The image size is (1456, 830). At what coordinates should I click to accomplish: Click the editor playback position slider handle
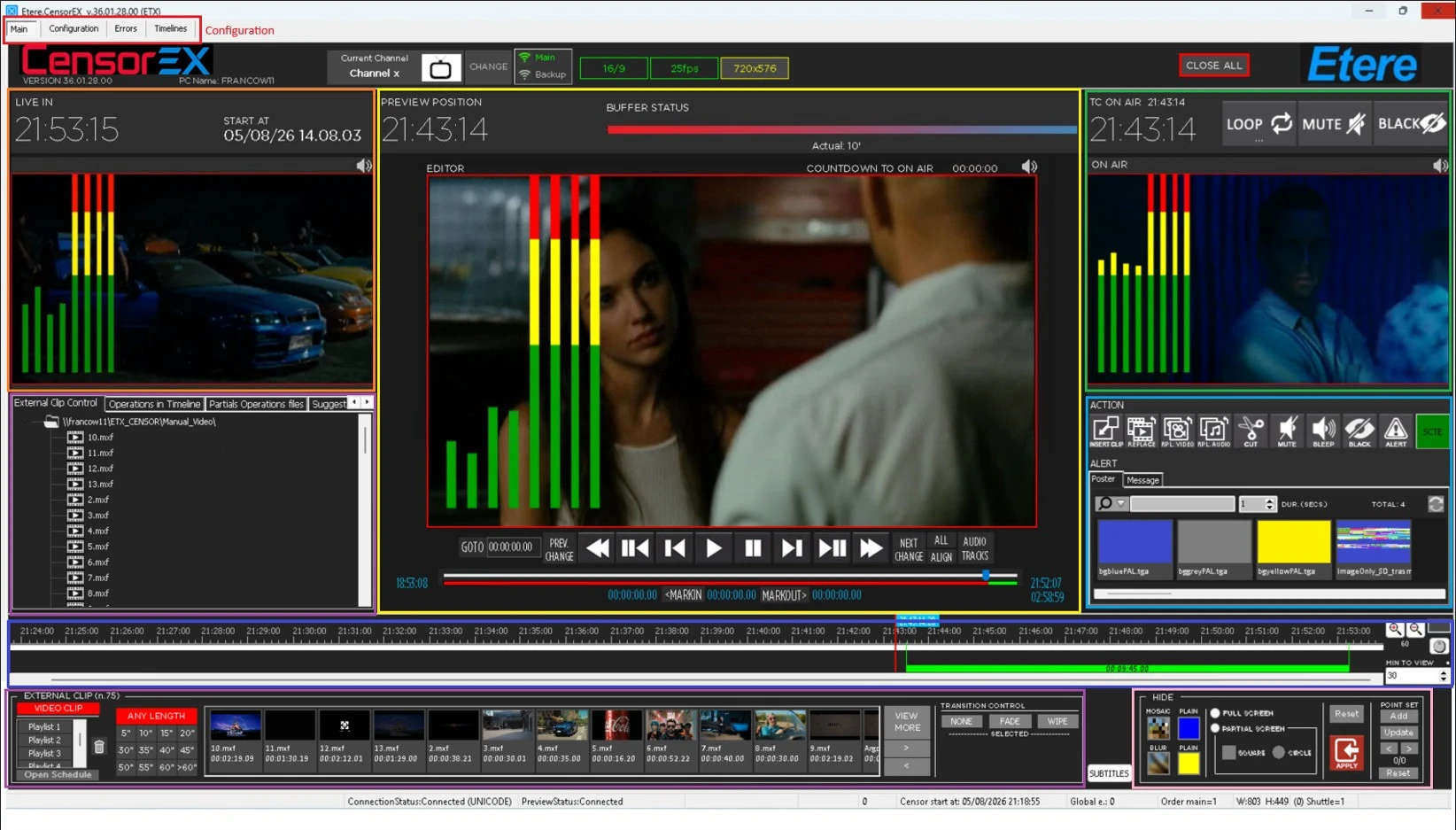986,577
